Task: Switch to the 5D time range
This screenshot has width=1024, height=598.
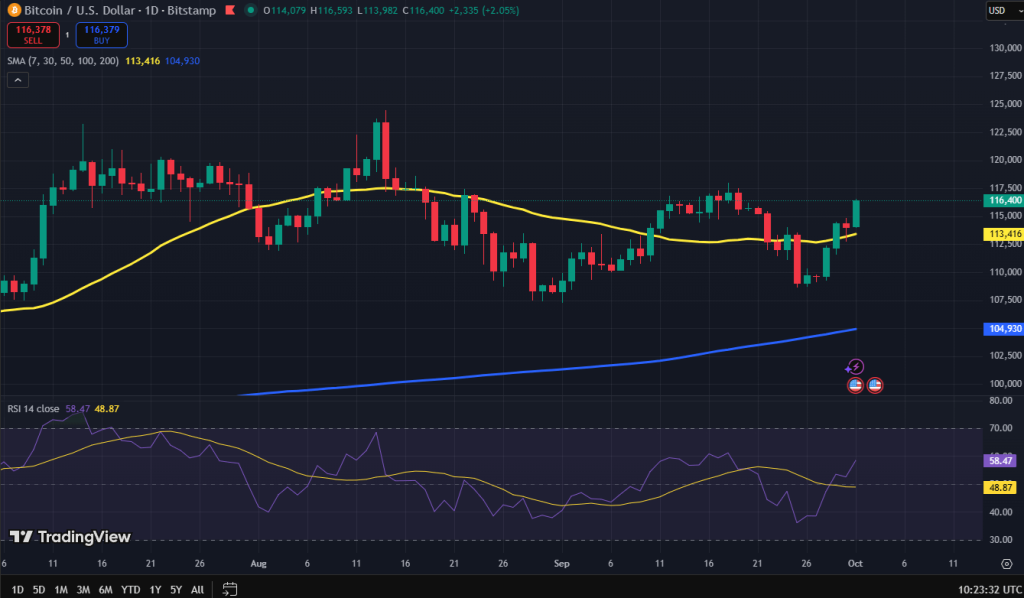Action: coord(39,590)
